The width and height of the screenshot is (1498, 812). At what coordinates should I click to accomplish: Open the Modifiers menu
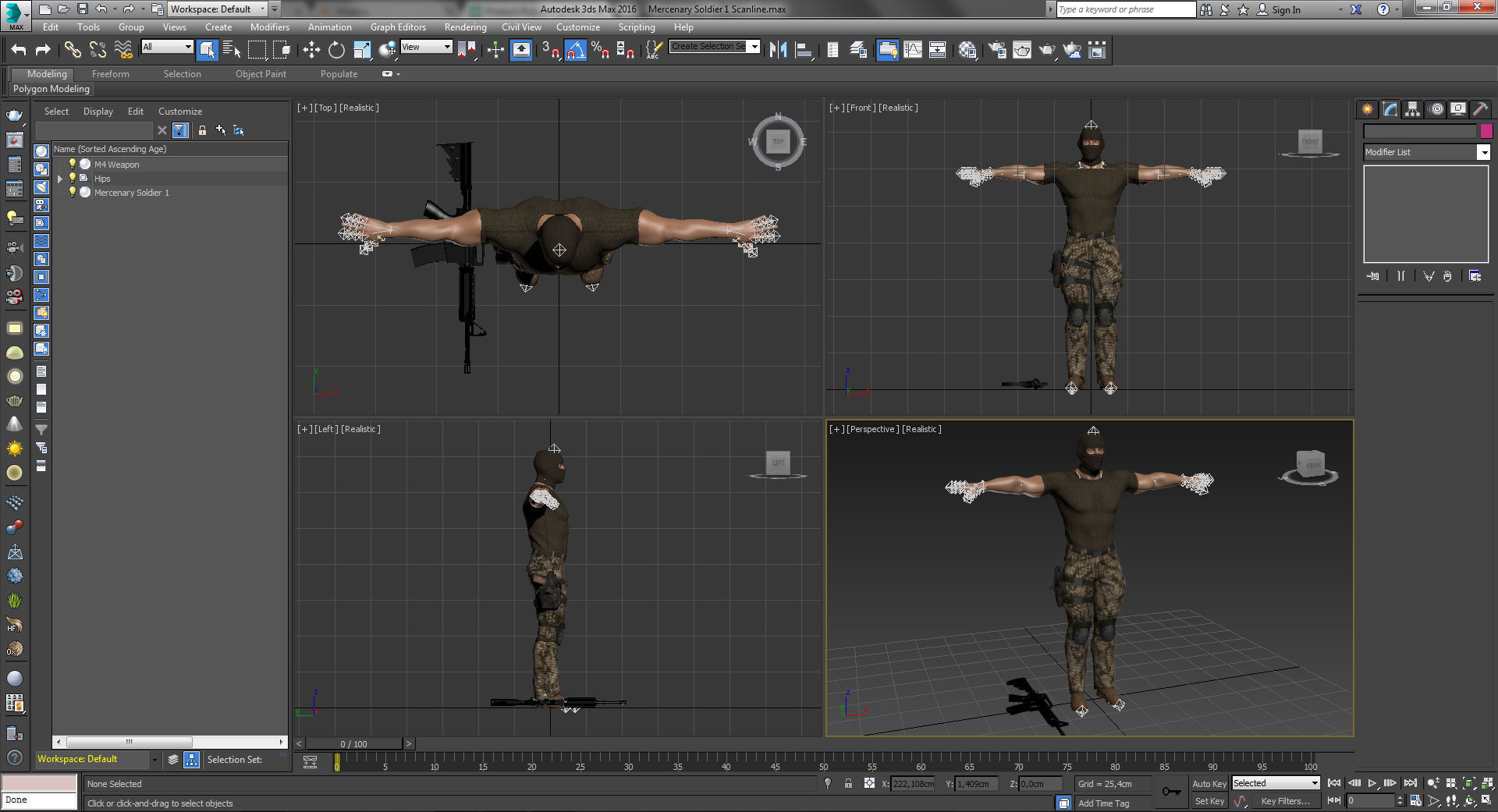(269, 27)
